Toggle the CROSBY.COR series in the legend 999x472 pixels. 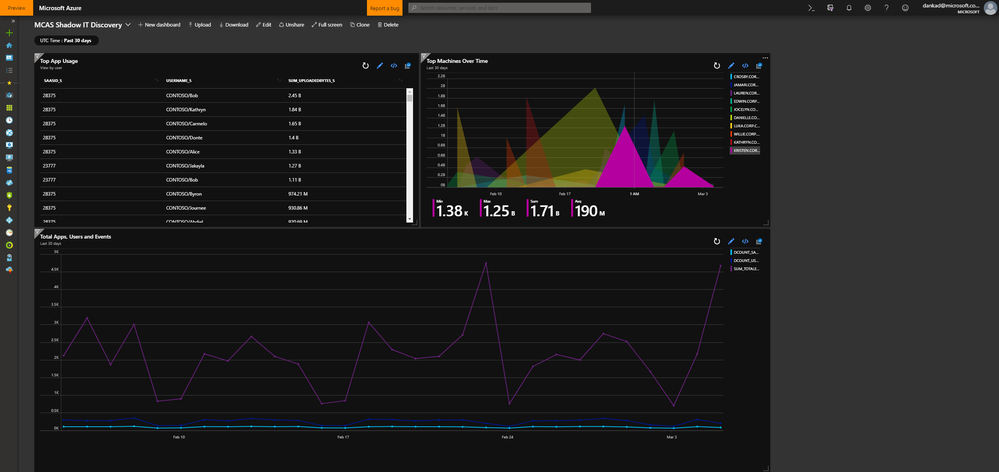tap(744, 76)
